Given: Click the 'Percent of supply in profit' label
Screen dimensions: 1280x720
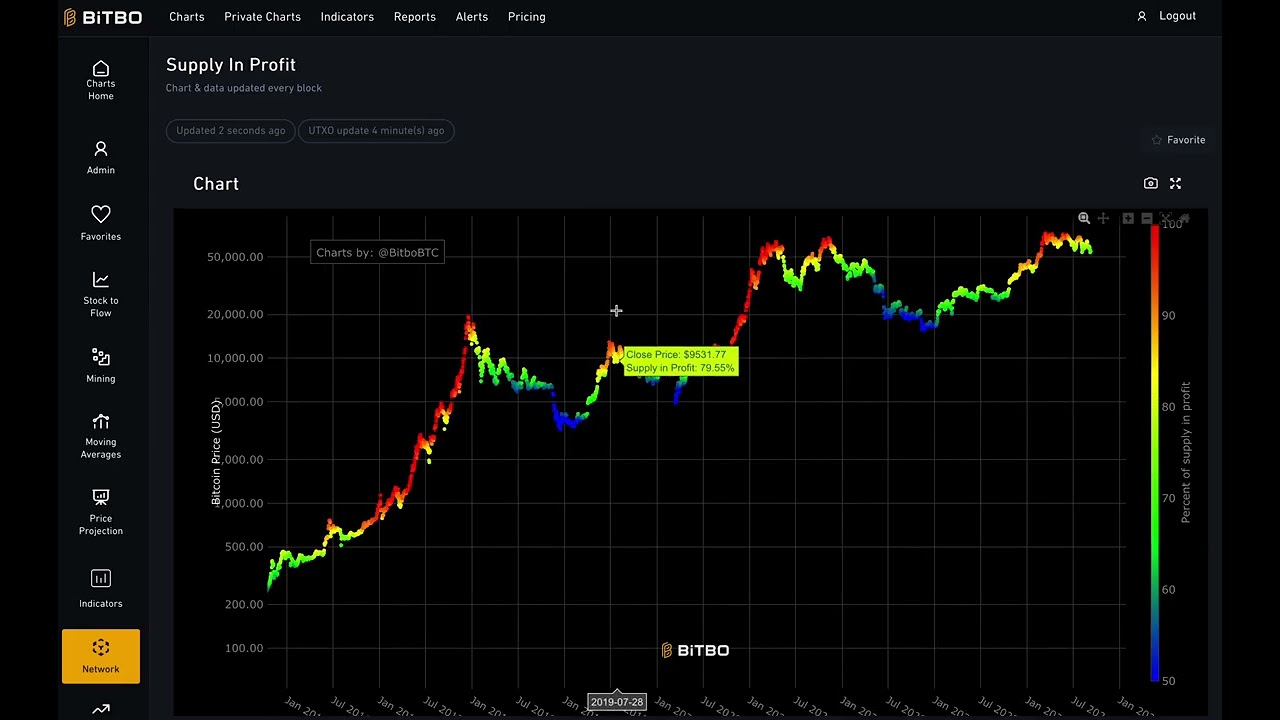Looking at the screenshot, I should (x=1186, y=452).
